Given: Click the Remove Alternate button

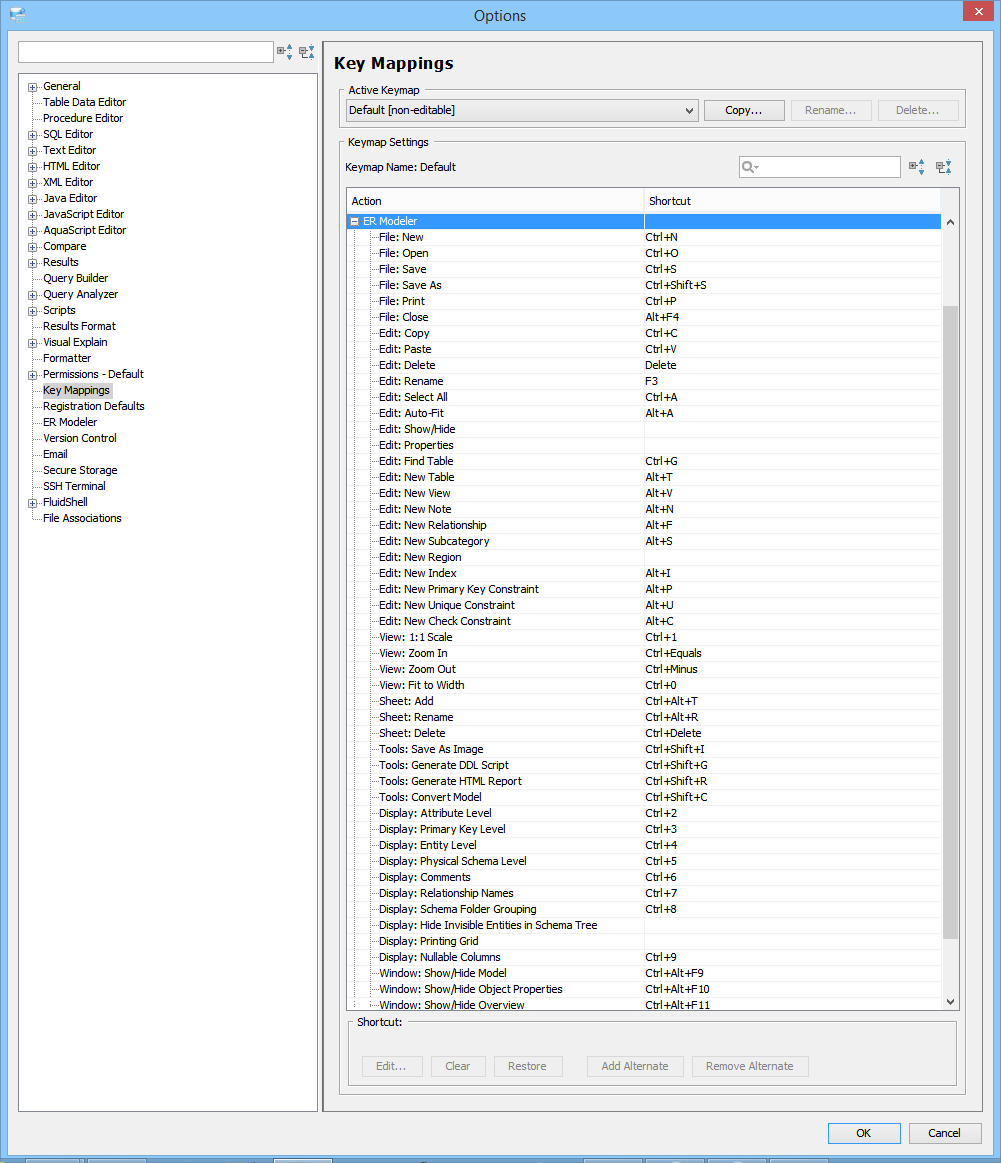Looking at the screenshot, I should pyautogui.click(x=750, y=1067).
